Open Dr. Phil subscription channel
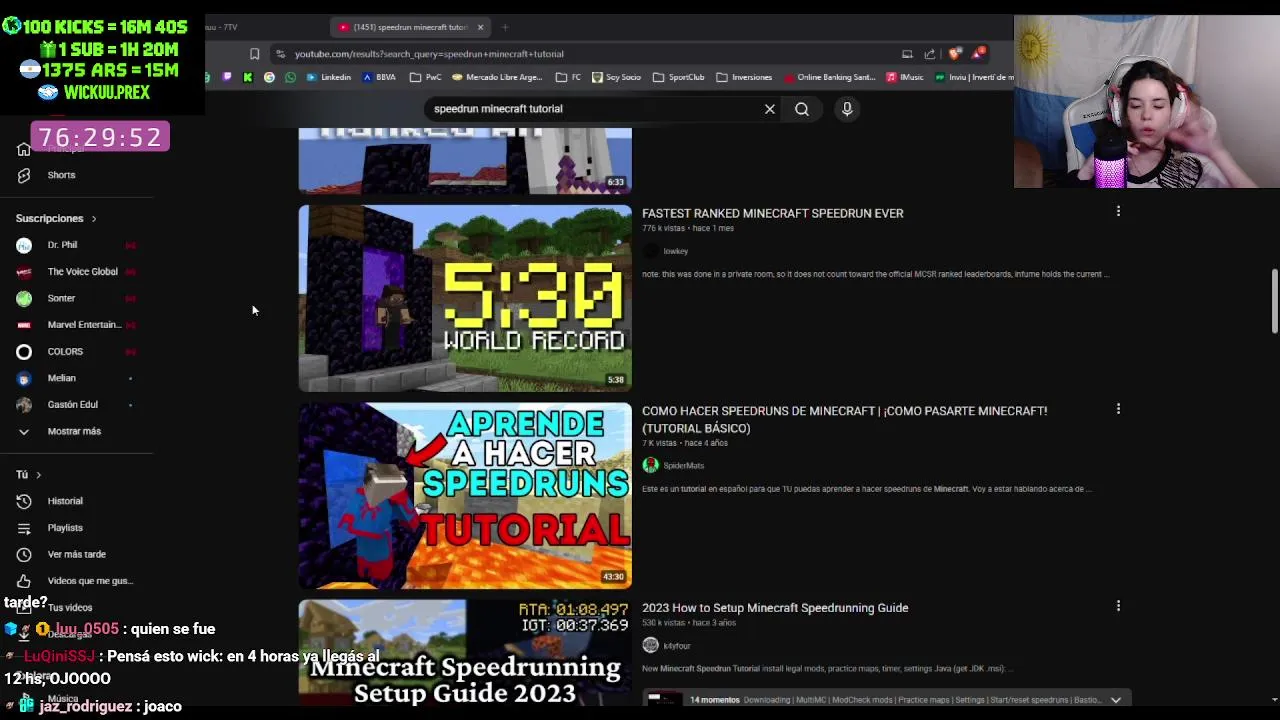Screen dimensions: 1280x720 pos(62,245)
